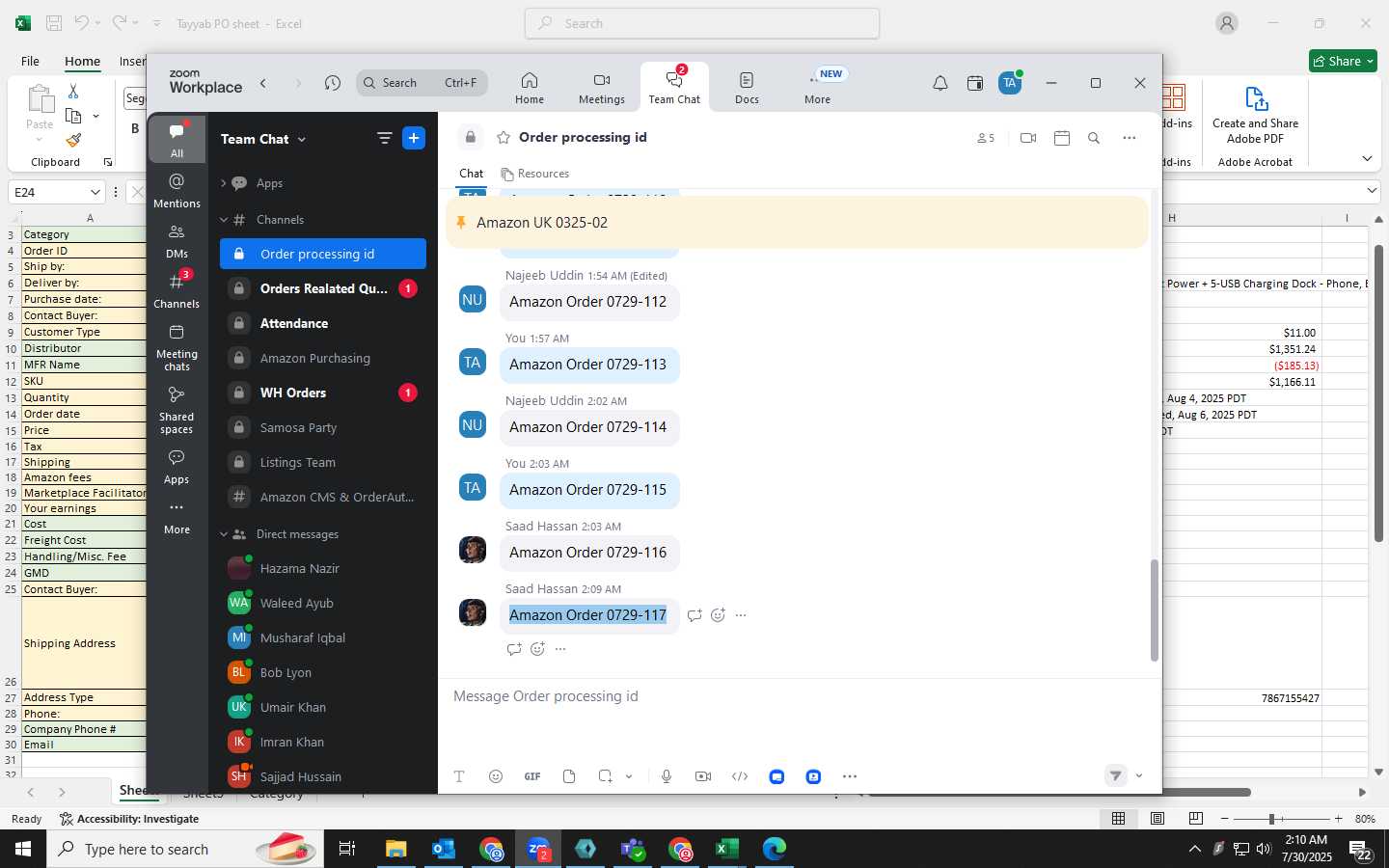1389x868 pixels.
Task: Open the Attendance channel
Action: (x=323, y=323)
